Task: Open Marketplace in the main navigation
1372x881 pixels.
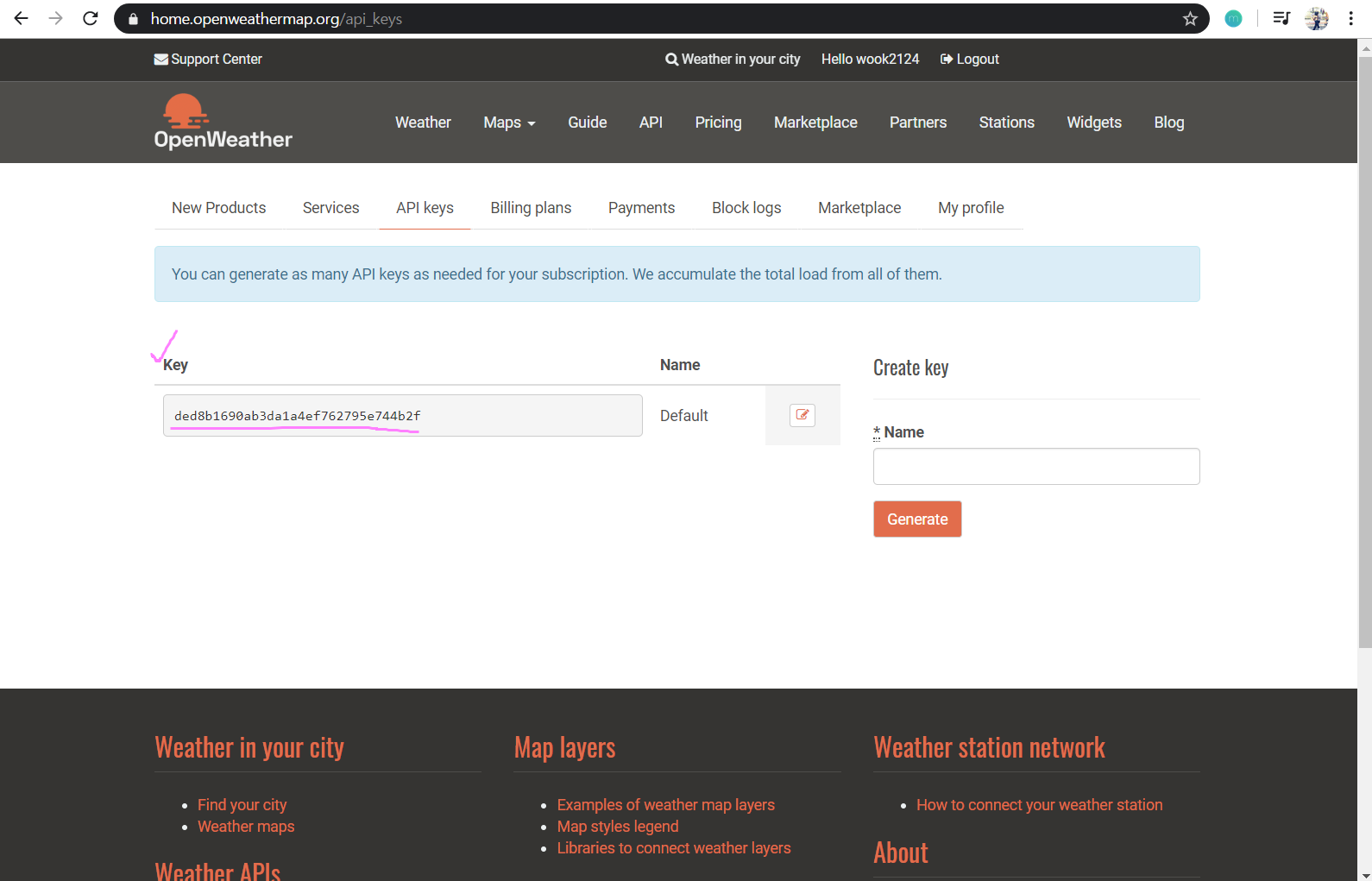Action: pos(815,123)
